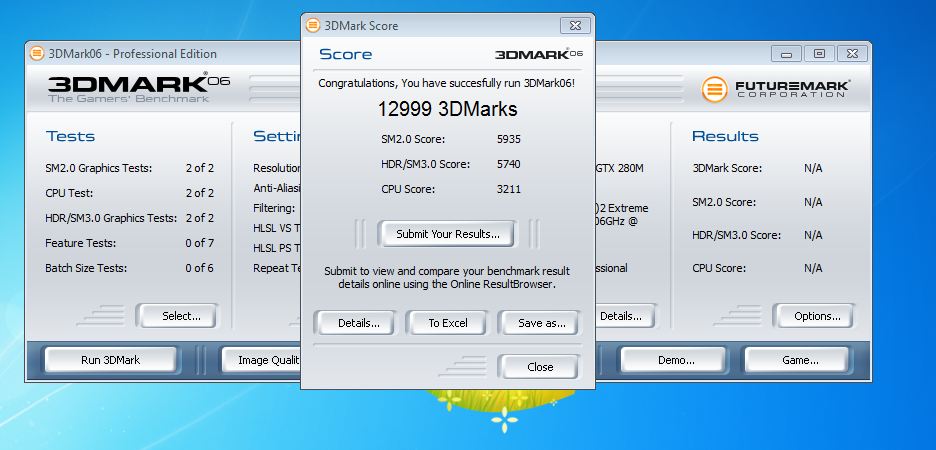Click Submit Your Results button

(x=448, y=234)
